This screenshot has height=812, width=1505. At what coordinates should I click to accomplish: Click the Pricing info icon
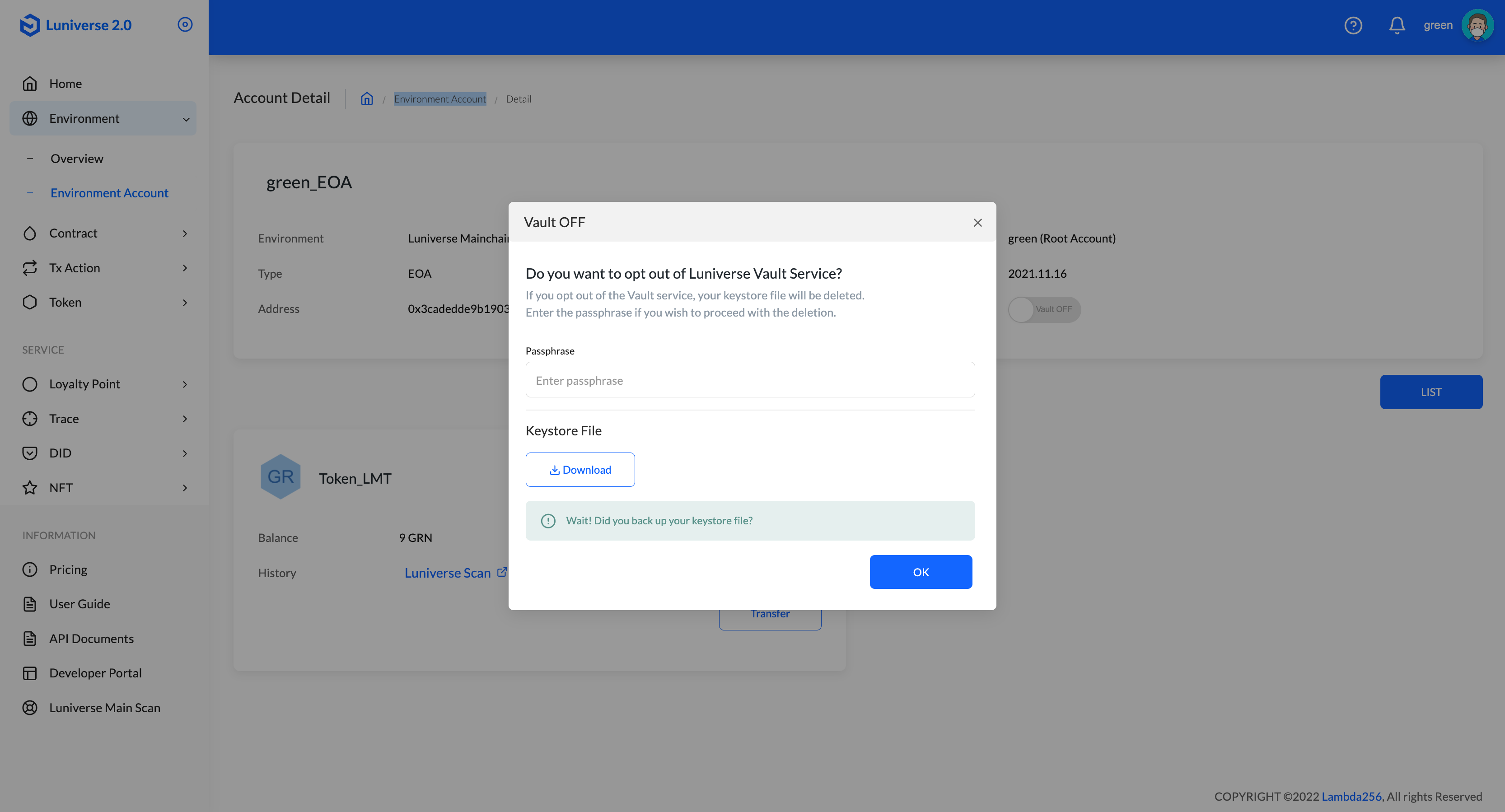[x=30, y=569]
